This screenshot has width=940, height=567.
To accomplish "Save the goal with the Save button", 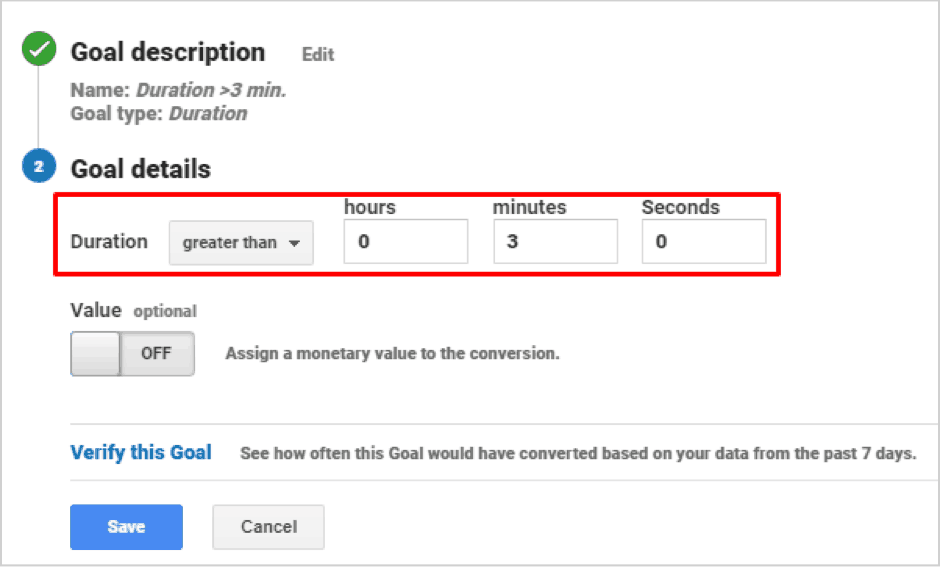I will click(126, 527).
